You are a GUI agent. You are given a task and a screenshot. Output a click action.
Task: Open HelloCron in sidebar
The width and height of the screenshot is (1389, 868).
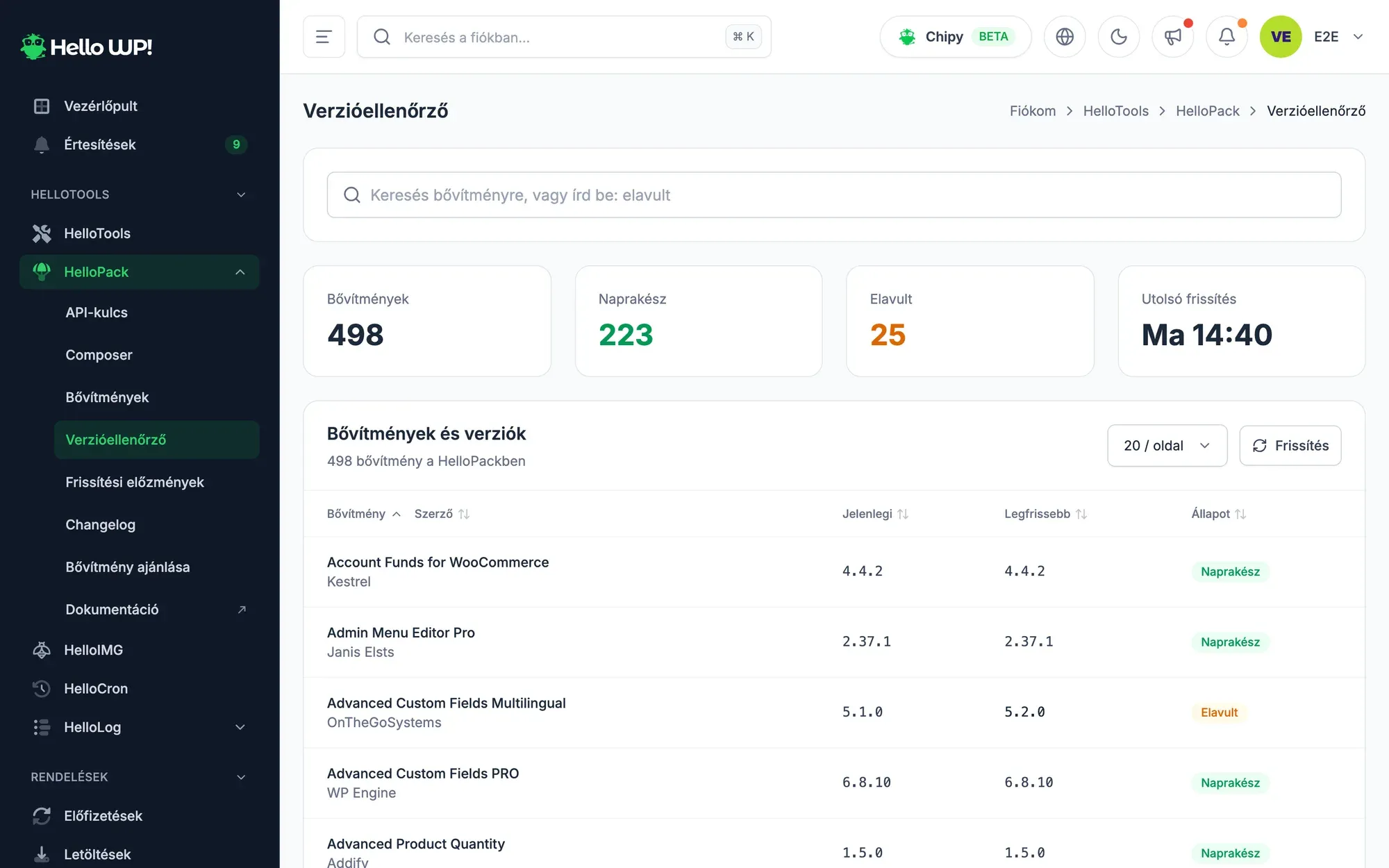tap(139, 689)
